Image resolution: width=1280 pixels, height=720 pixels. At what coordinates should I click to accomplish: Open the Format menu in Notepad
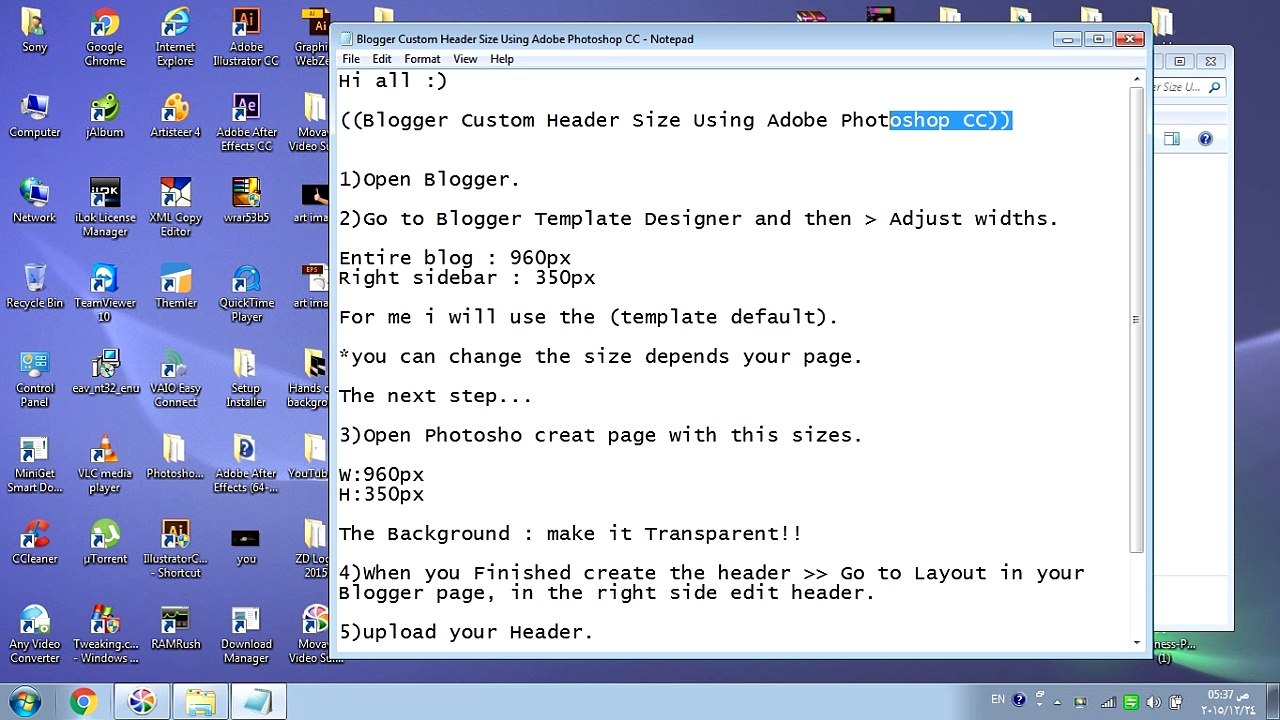click(422, 59)
